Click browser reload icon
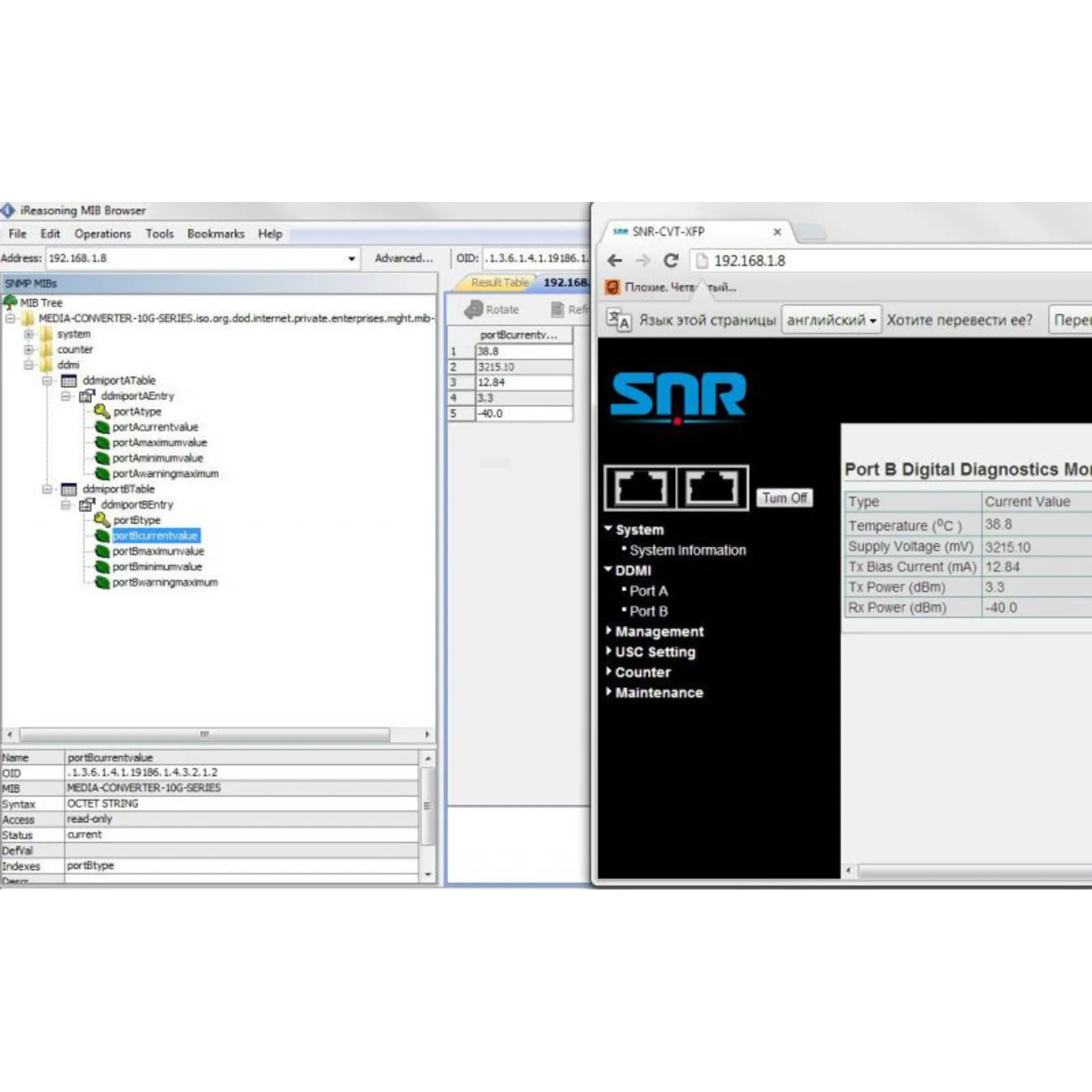 671,260
